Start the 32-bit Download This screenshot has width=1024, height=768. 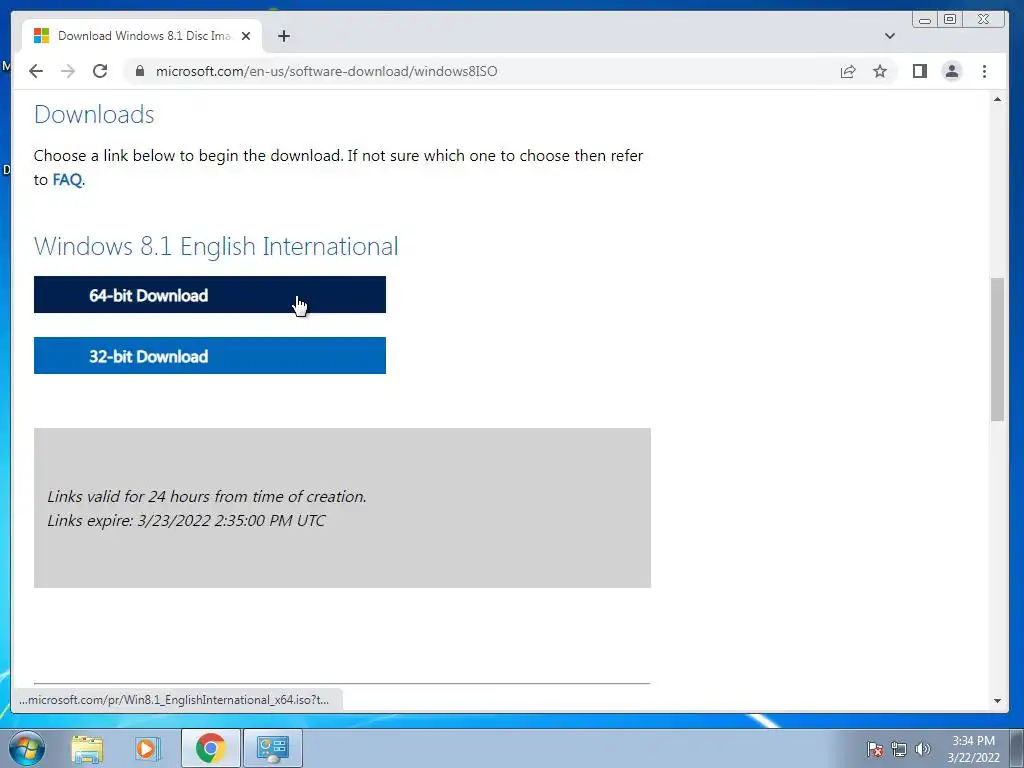tap(210, 356)
